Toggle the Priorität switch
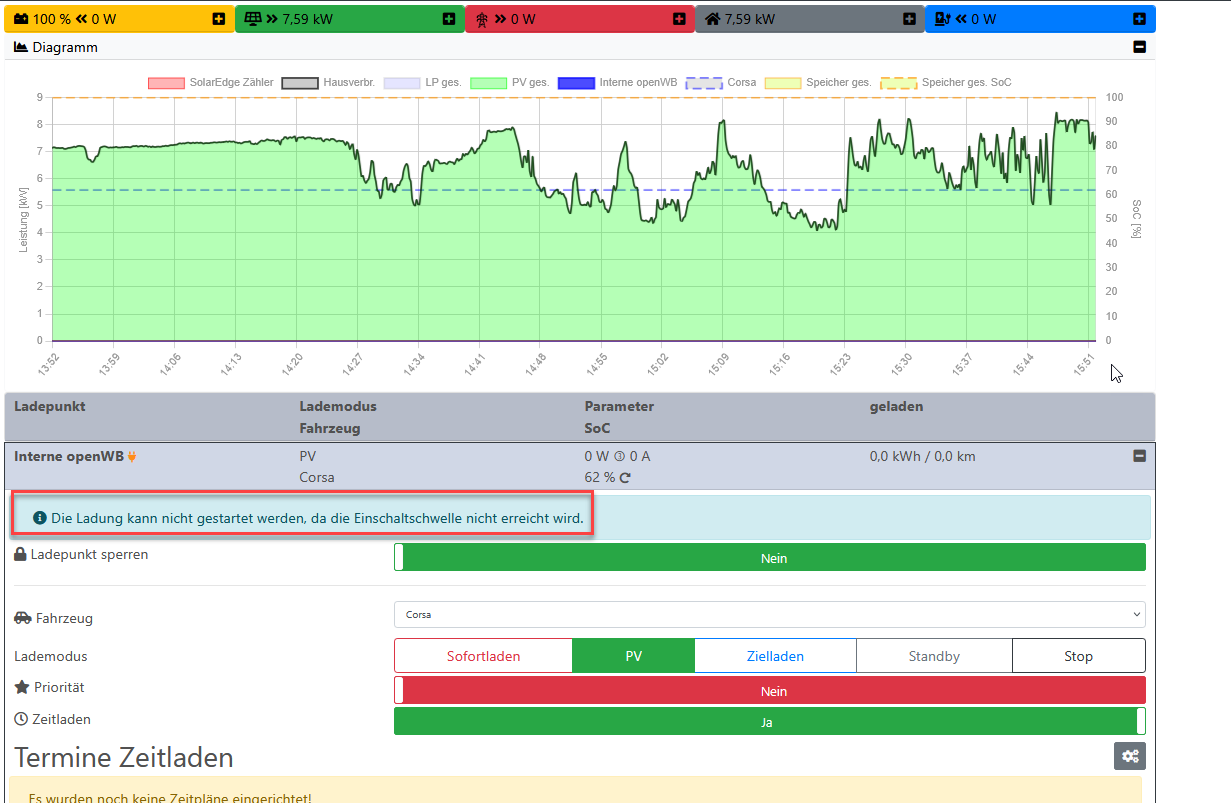The image size is (1231, 803). 769,691
